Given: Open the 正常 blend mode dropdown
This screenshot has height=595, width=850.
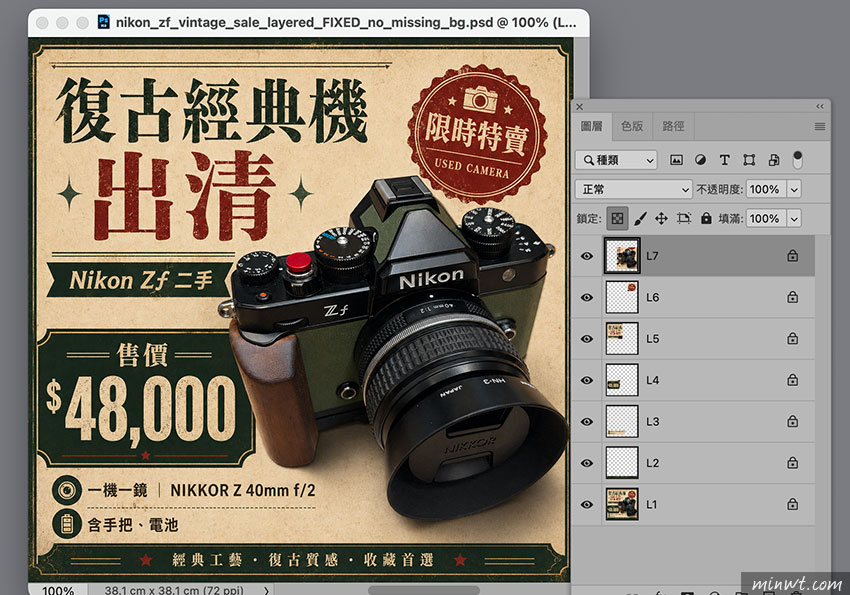Looking at the screenshot, I should 634,189.
